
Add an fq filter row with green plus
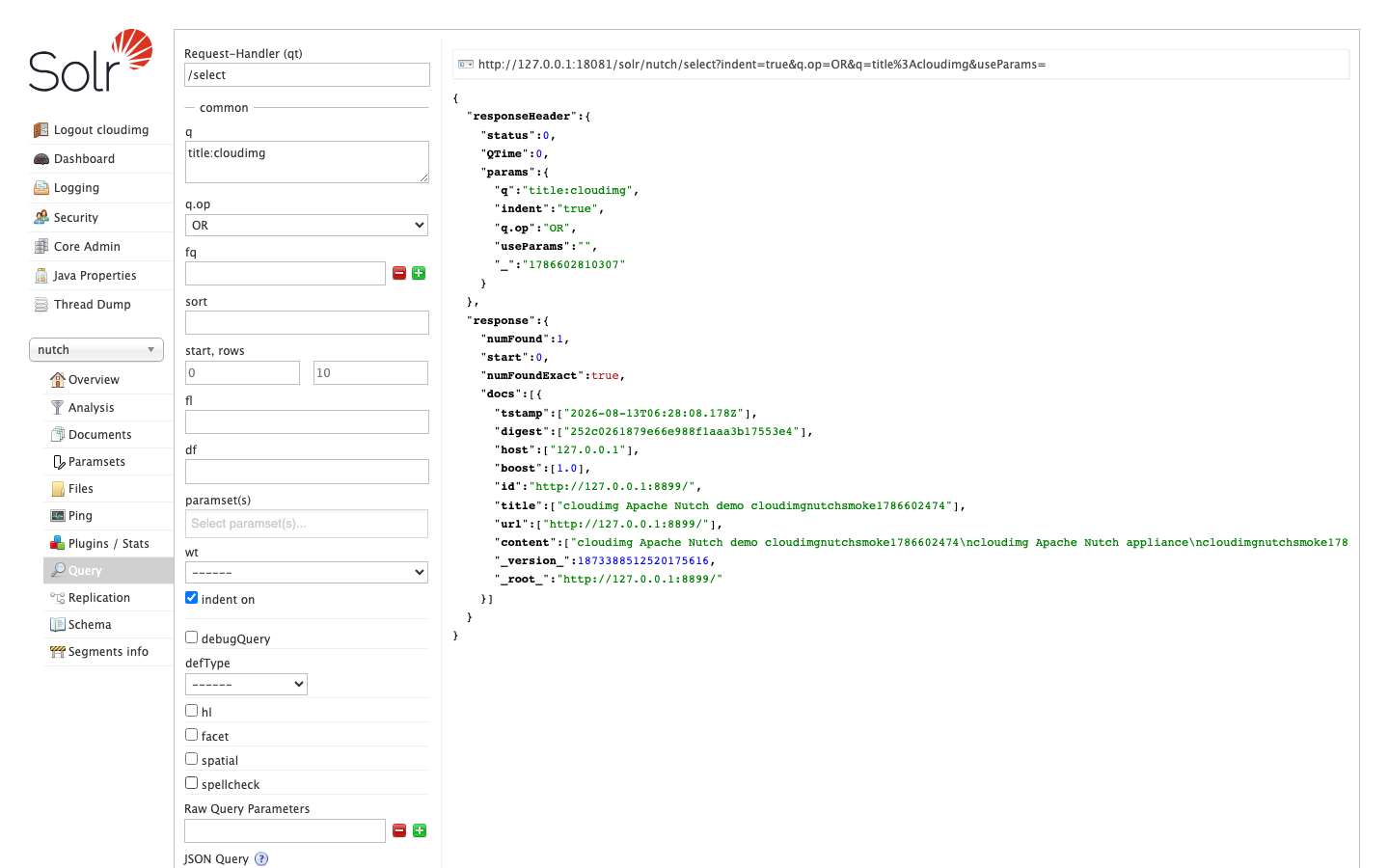pos(419,273)
